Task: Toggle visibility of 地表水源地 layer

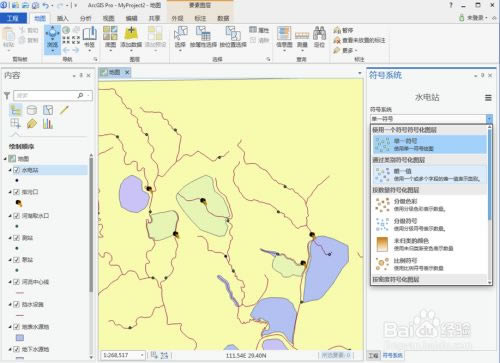Action: tap(16, 327)
